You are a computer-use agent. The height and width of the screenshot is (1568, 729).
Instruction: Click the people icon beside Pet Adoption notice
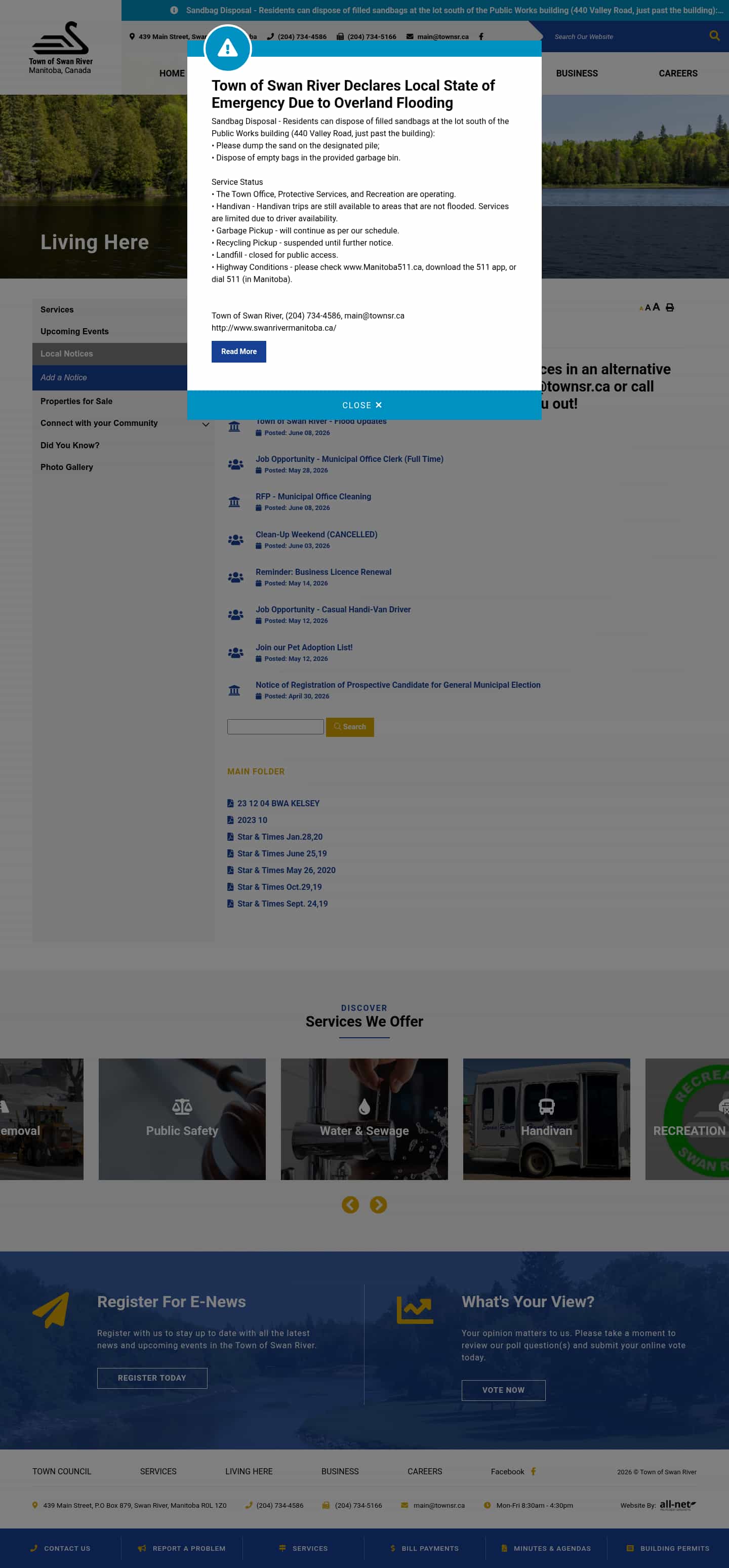pyautogui.click(x=235, y=652)
